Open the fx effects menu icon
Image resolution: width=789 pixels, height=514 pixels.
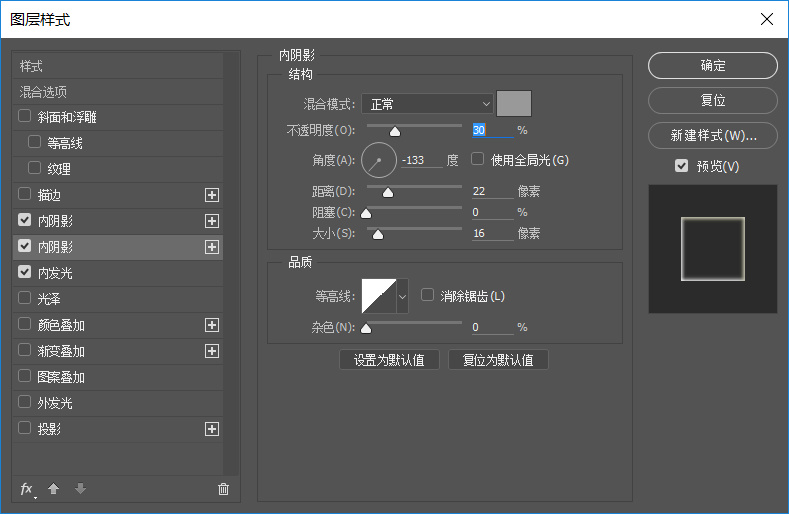click(x=27, y=489)
